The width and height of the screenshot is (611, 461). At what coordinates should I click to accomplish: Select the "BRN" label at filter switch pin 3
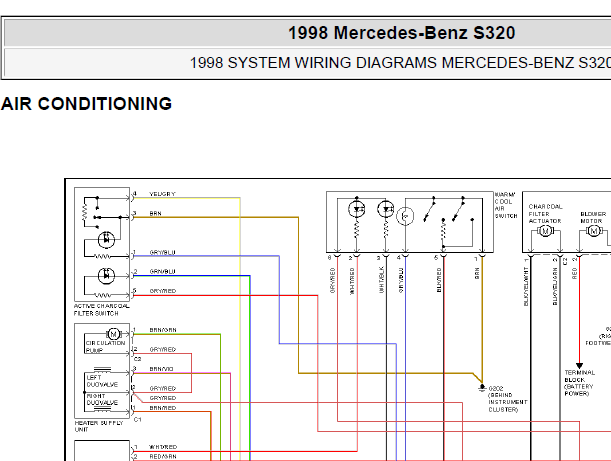tap(155, 214)
